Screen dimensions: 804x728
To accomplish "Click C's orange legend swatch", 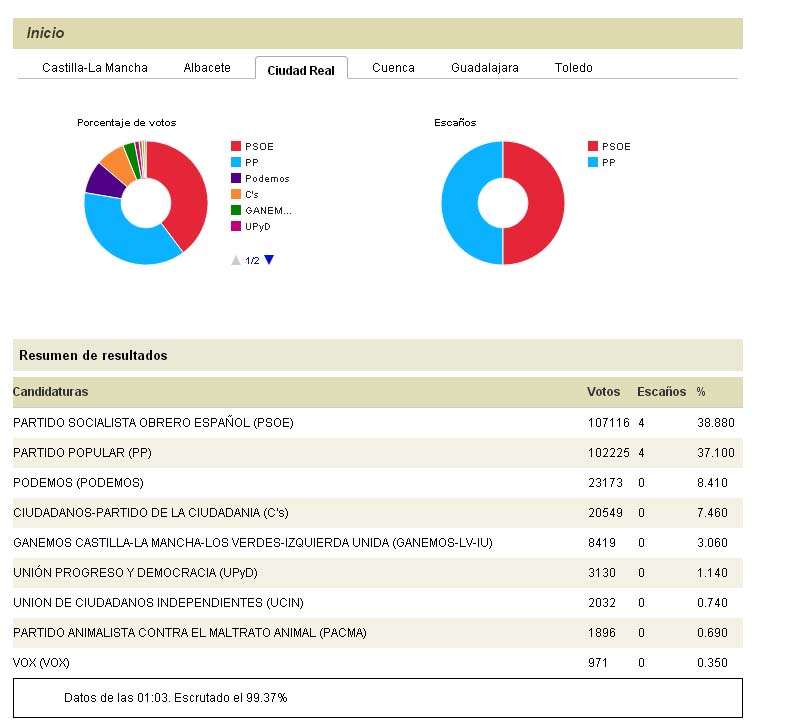I will (236, 194).
